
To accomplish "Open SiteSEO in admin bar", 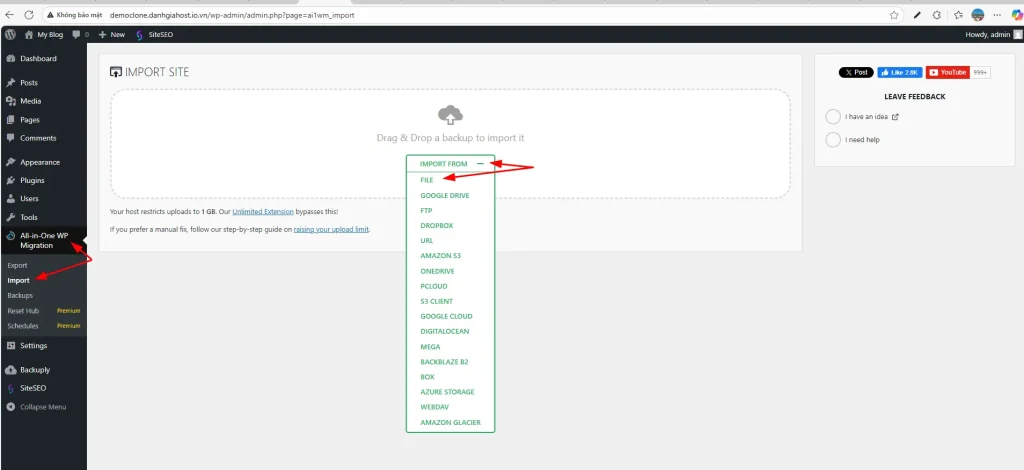I will coord(154,35).
